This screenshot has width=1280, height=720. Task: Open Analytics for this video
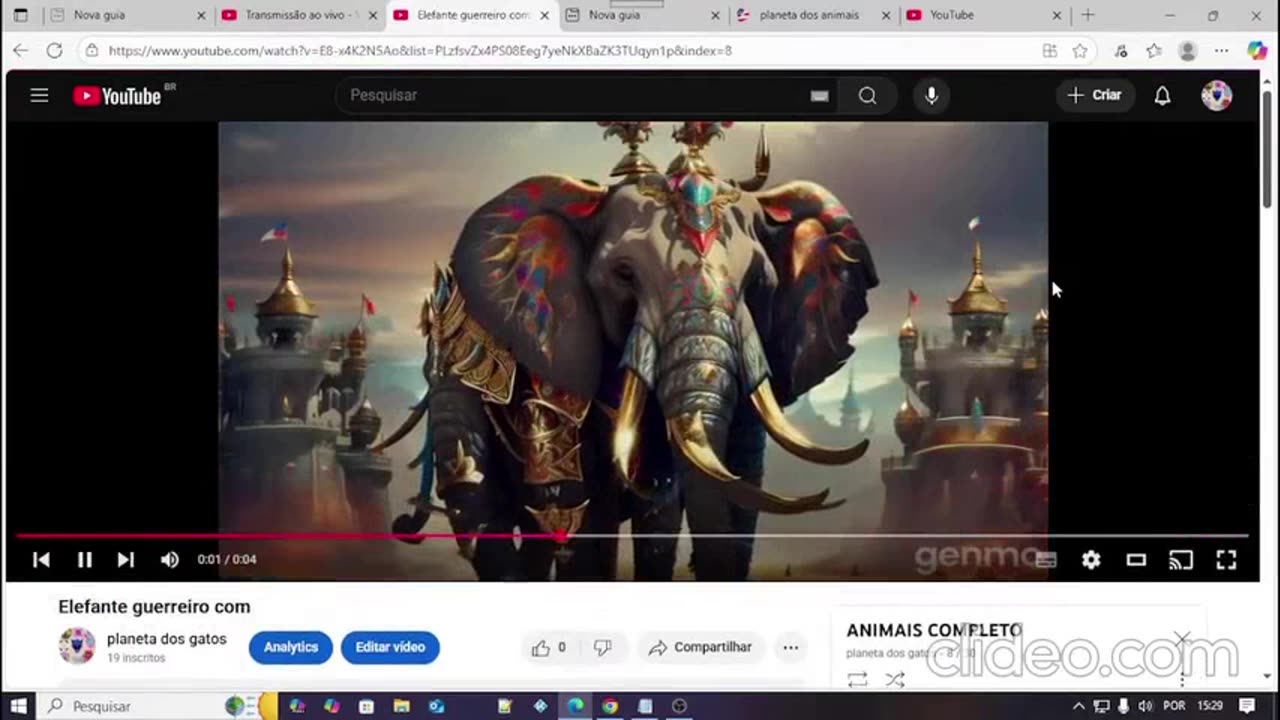pos(291,648)
